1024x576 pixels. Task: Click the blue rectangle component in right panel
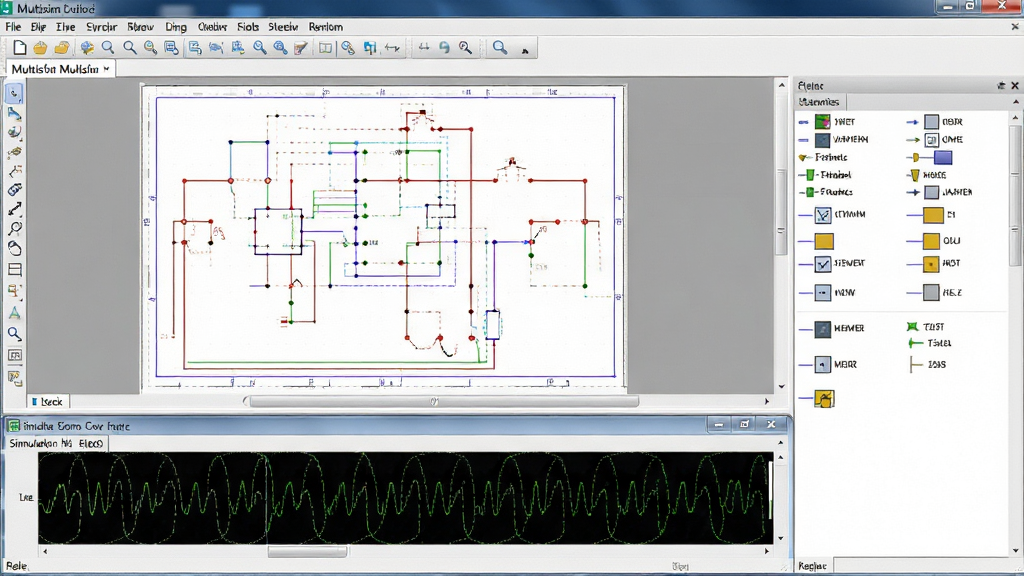click(x=942, y=157)
